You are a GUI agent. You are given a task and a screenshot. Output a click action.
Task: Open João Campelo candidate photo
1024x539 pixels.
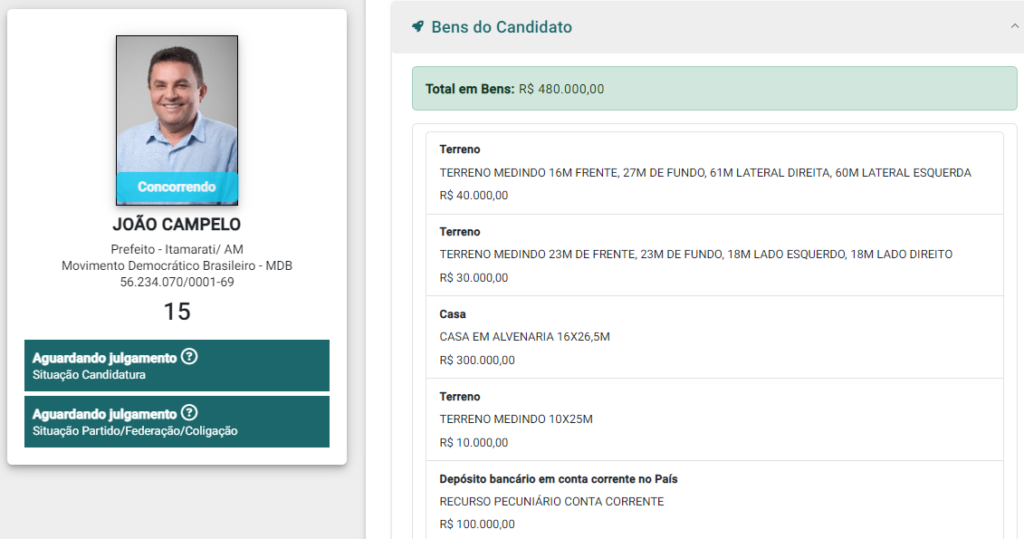click(177, 120)
